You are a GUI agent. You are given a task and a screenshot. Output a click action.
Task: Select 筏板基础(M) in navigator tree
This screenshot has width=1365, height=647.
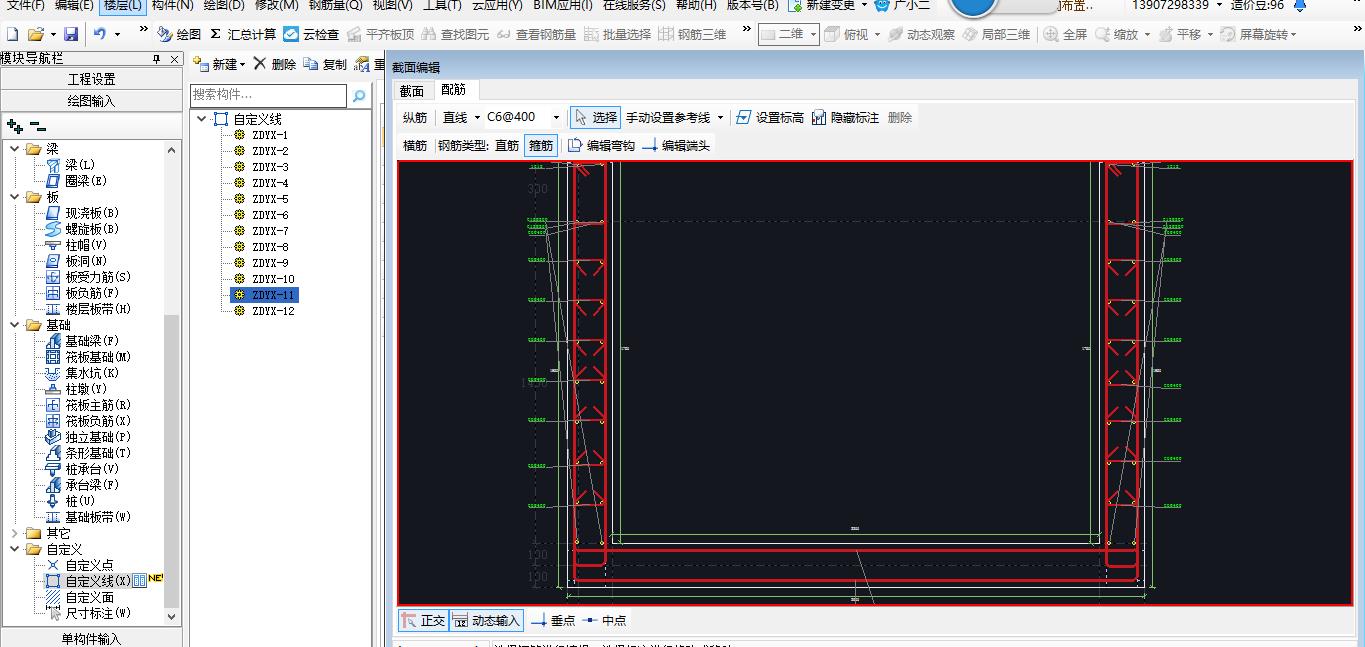[98, 357]
